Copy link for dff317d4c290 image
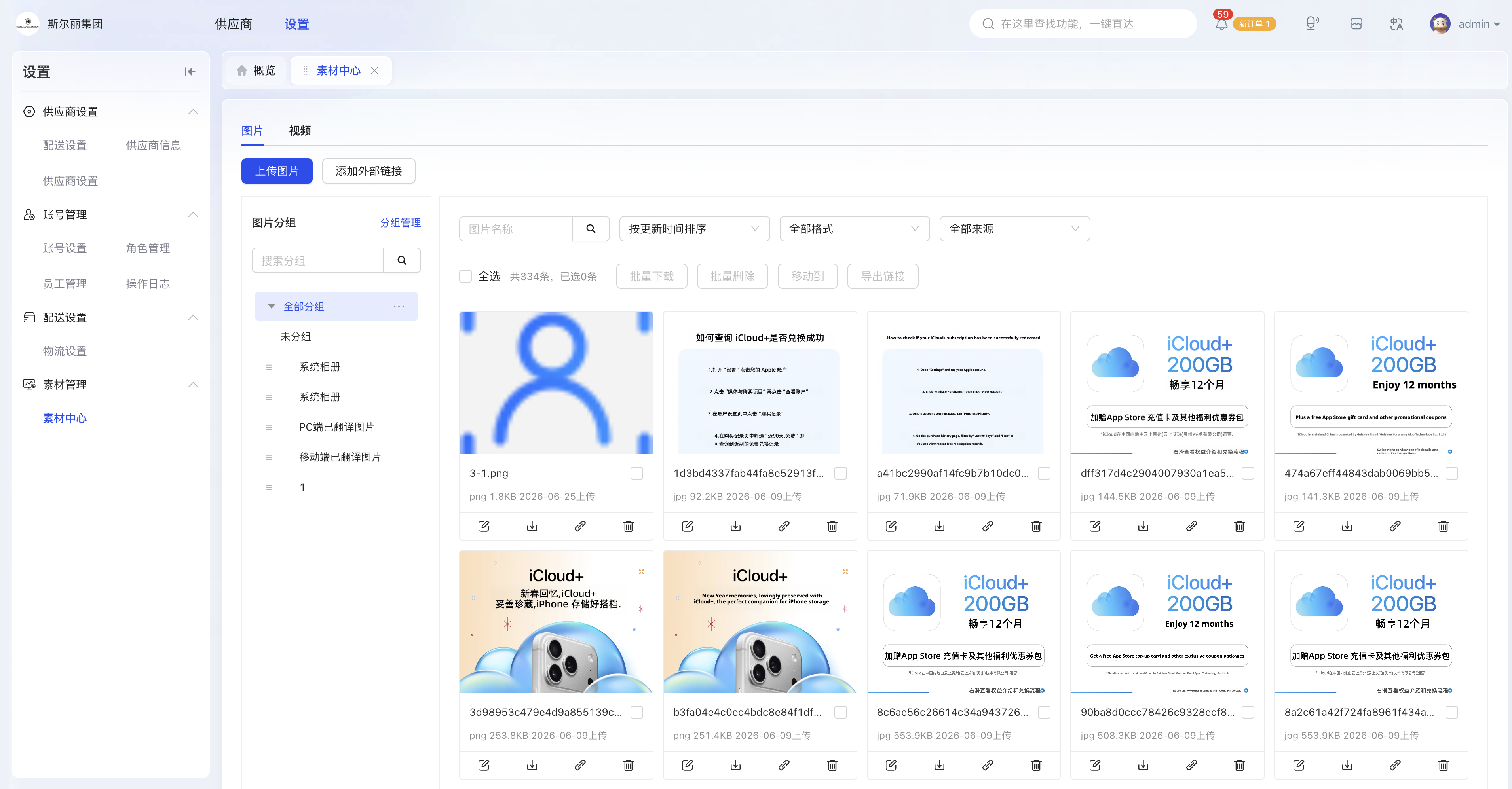 coord(1191,526)
